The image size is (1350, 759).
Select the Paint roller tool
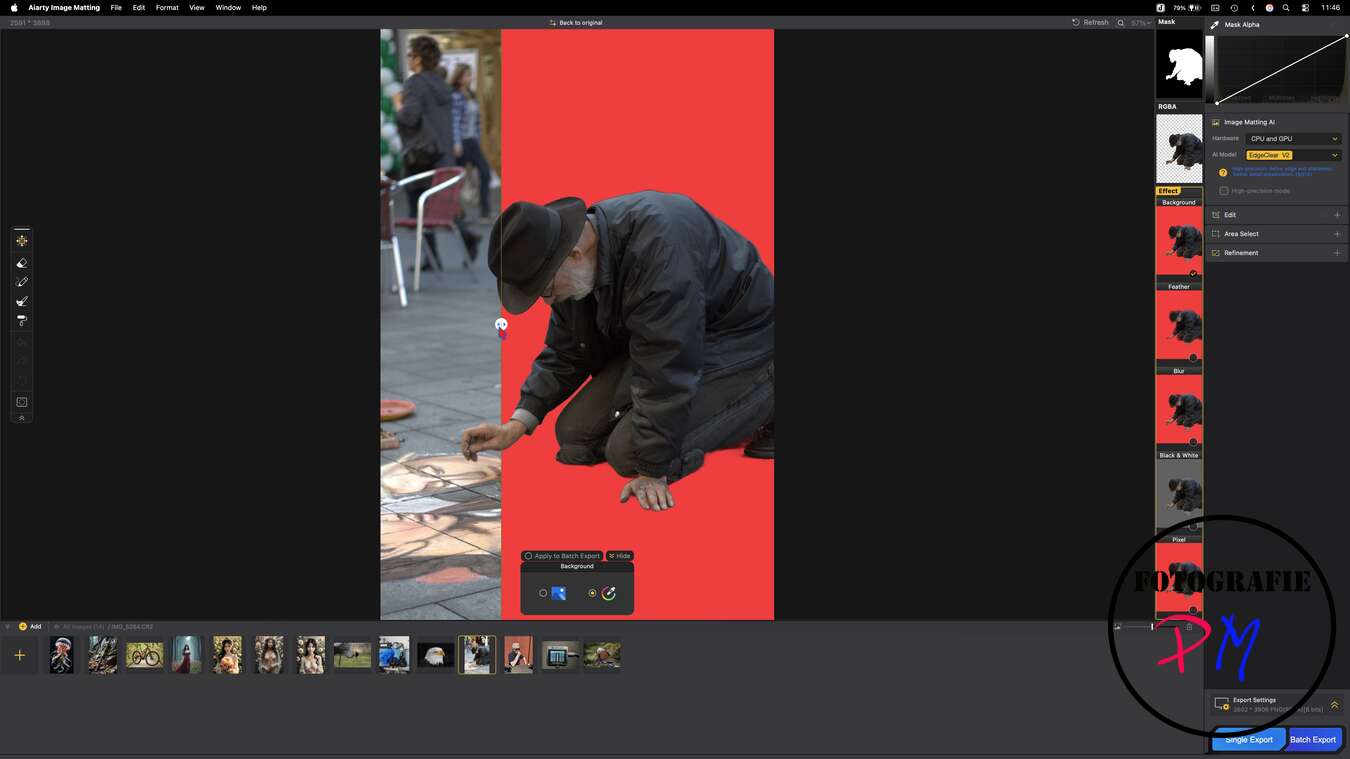[x=22, y=321]
